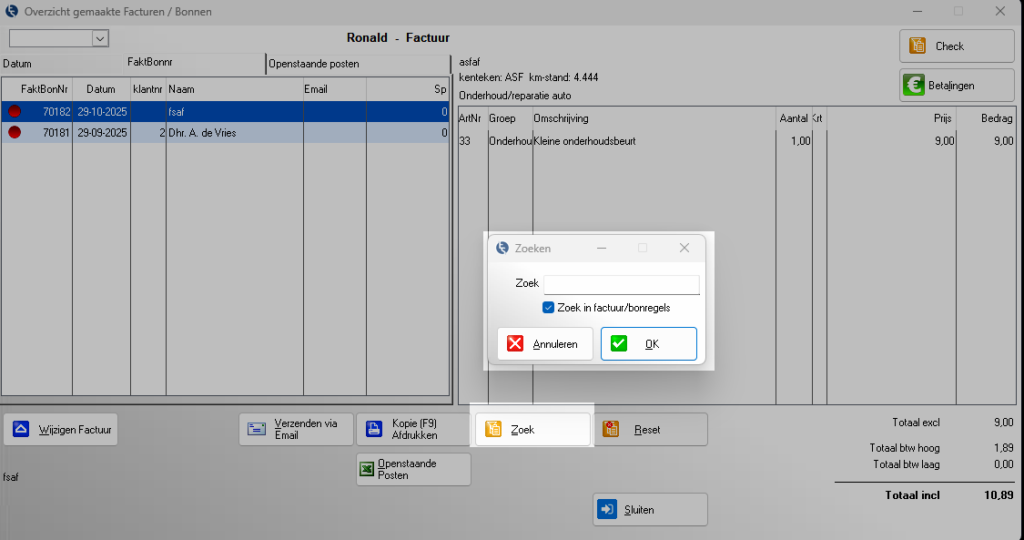Viewport: 1024px width, 540px height.
Task: Click the Wijzigen Factuur icon button
Action: pos(21,430)
